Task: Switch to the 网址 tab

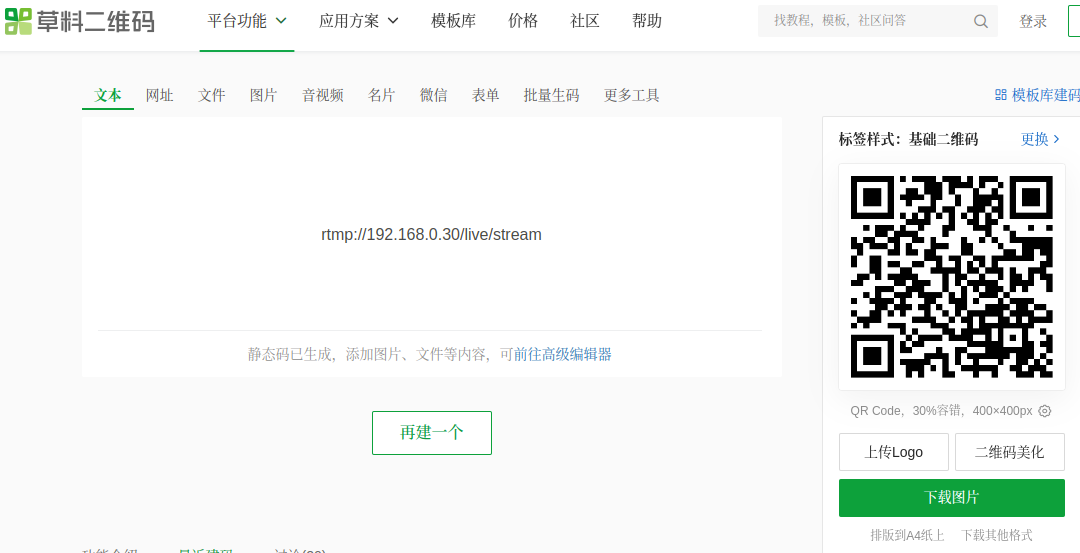Action: point(159,95)
